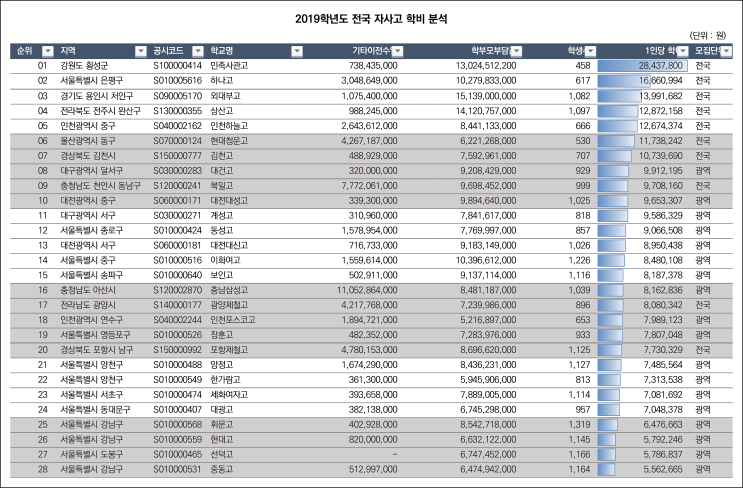743x488 pixels.
Task: Click value 11,052,864,000 in 기타이전수 column
Action: pos(367,290)
